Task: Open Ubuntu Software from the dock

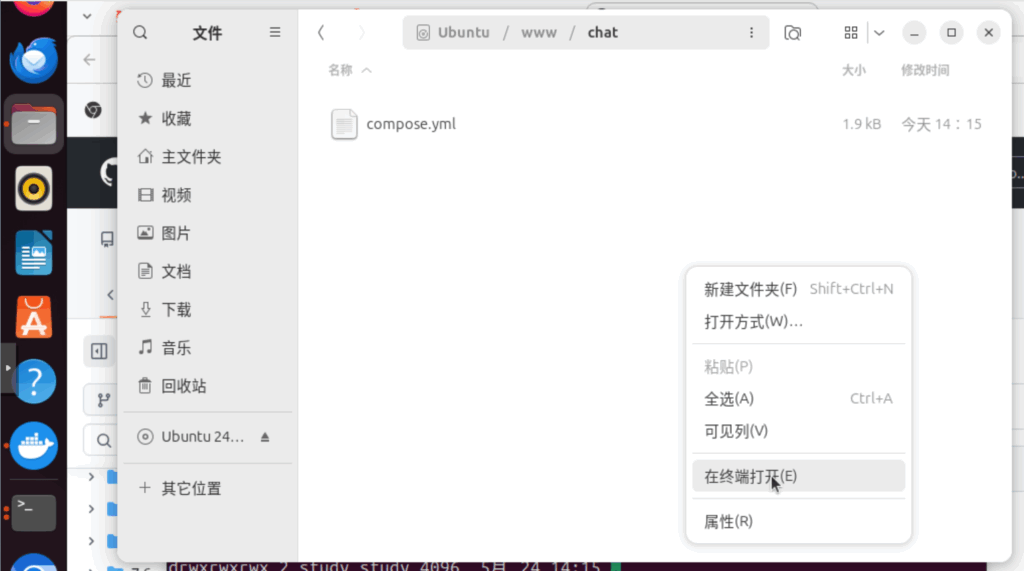Action: point(33,318)
